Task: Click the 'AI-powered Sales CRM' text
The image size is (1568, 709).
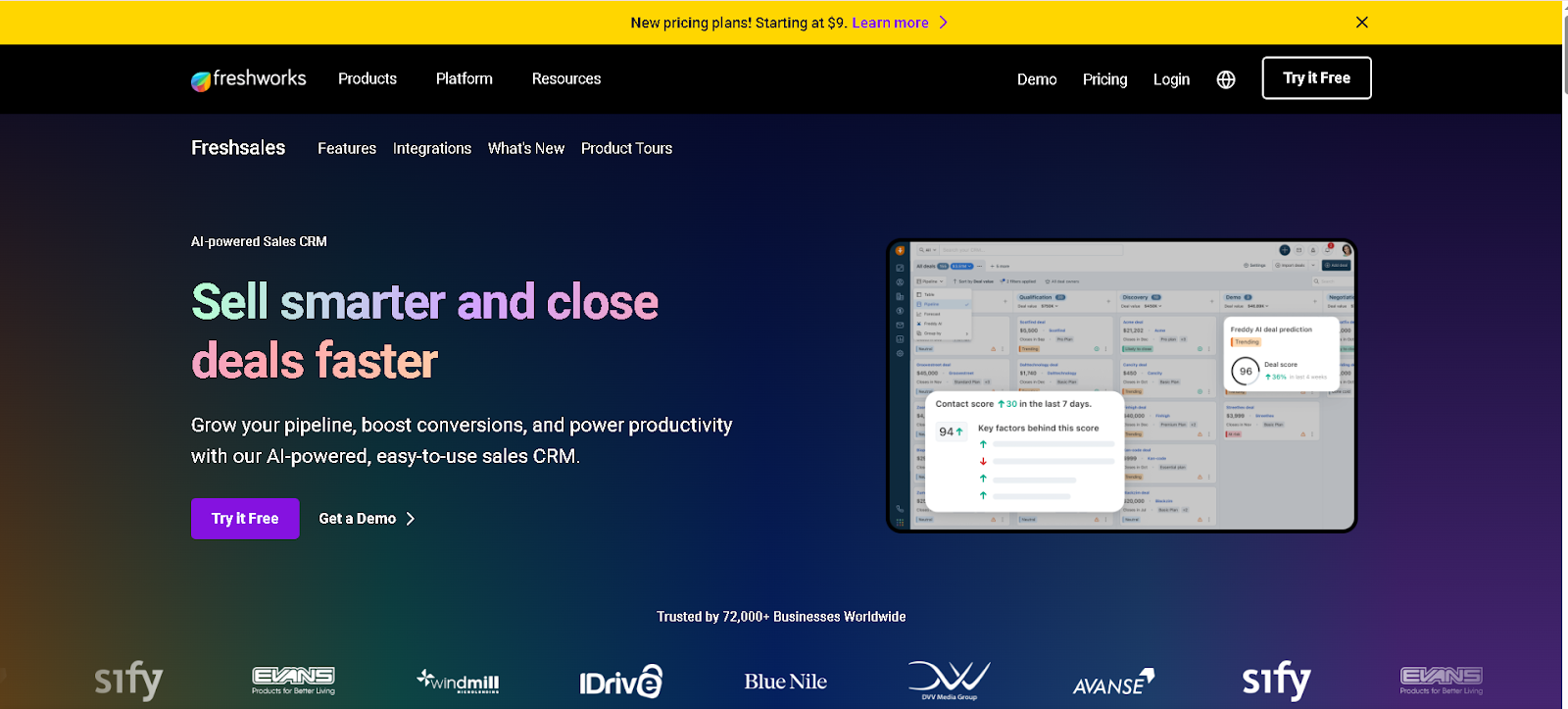Action: (259, 241)
